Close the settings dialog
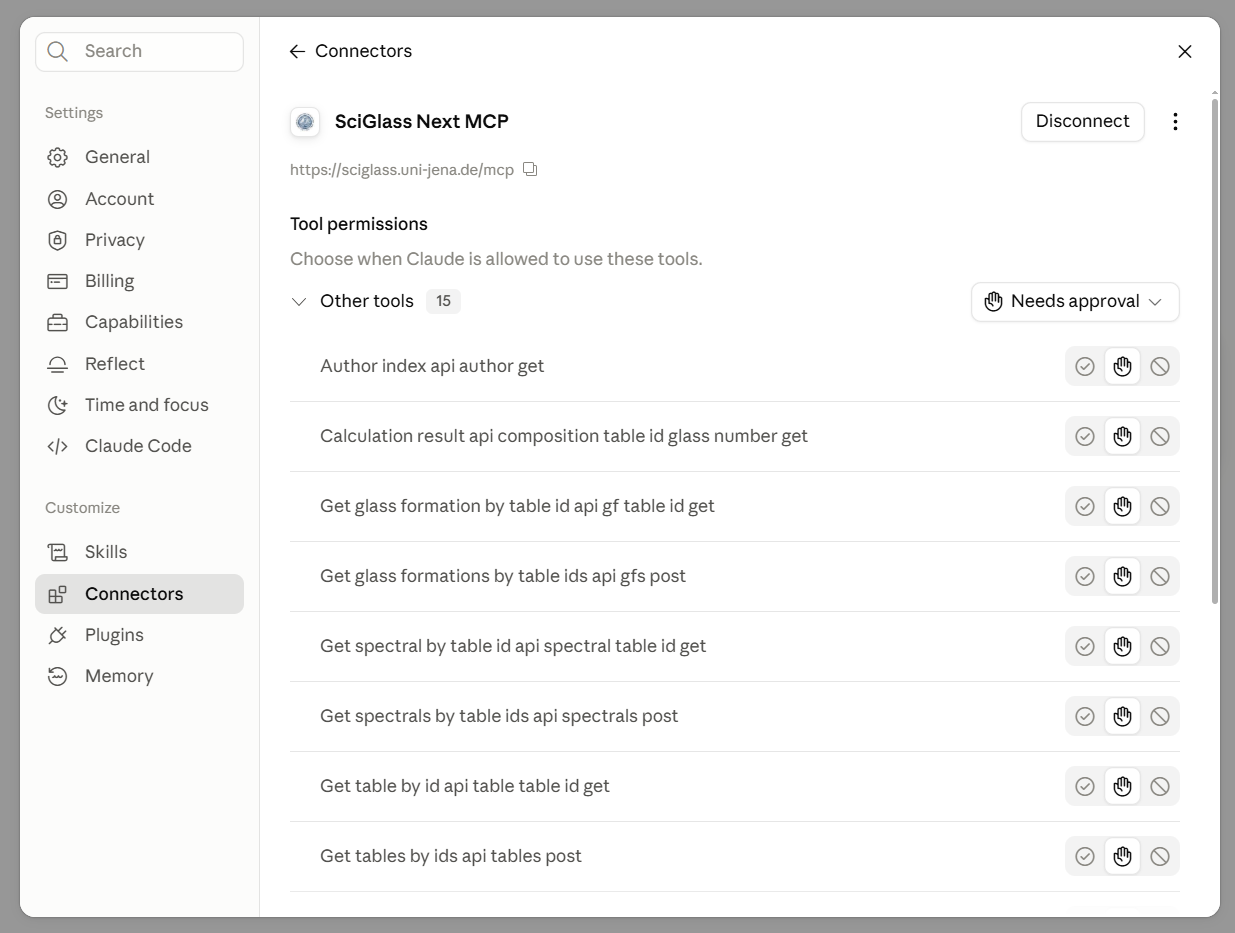Viewport: 1235px width, 933px height. [1185, 51]
